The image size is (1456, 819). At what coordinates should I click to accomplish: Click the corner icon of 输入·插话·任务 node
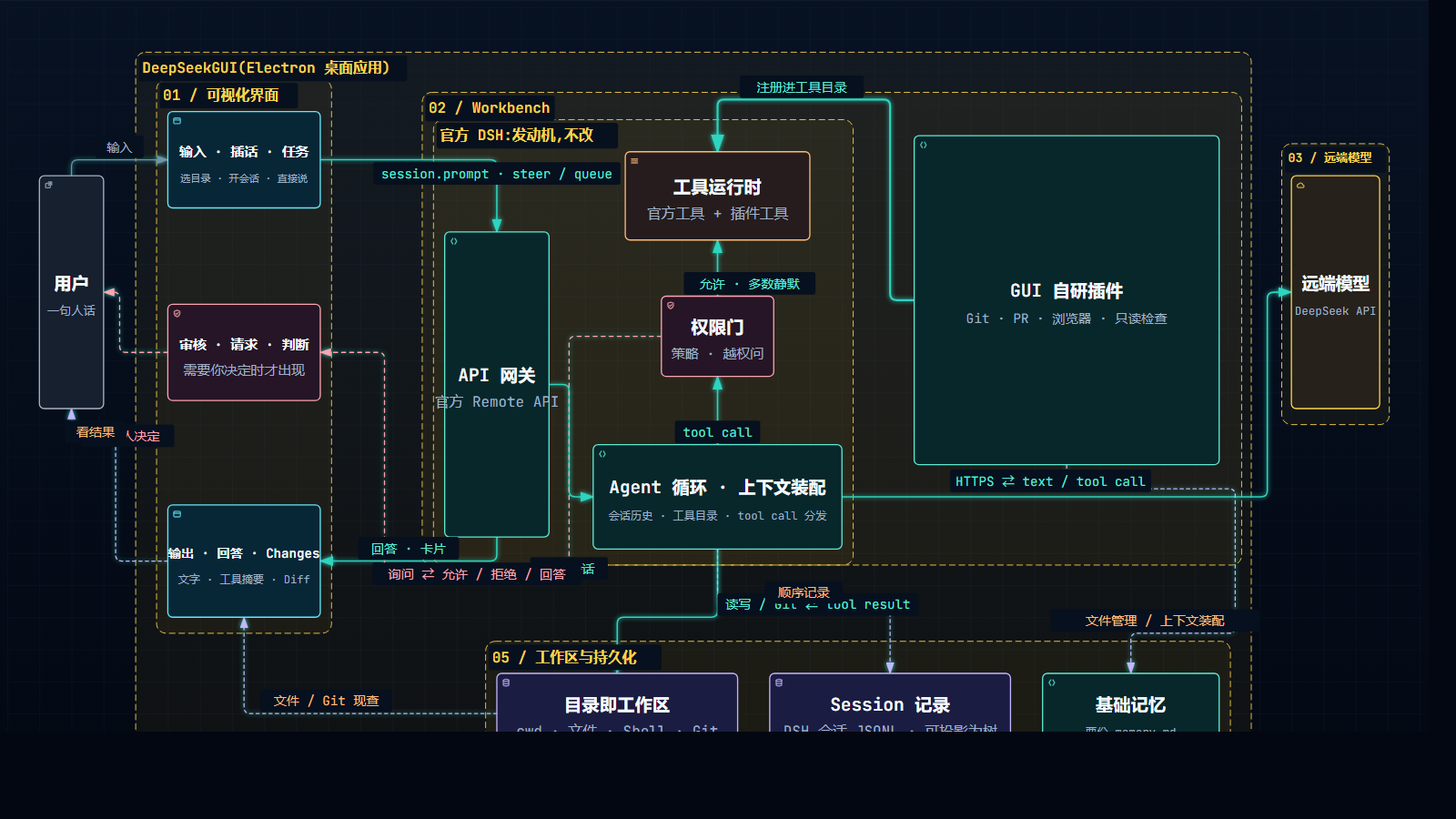pyautogui.click(x=177, y=121)
